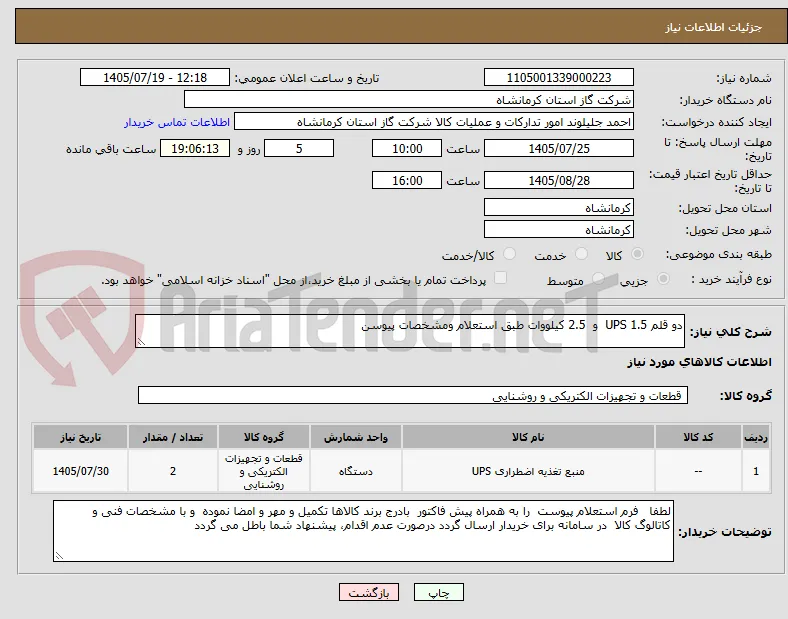Click the توضیحات خریدار notes textarea

(363, 531)
